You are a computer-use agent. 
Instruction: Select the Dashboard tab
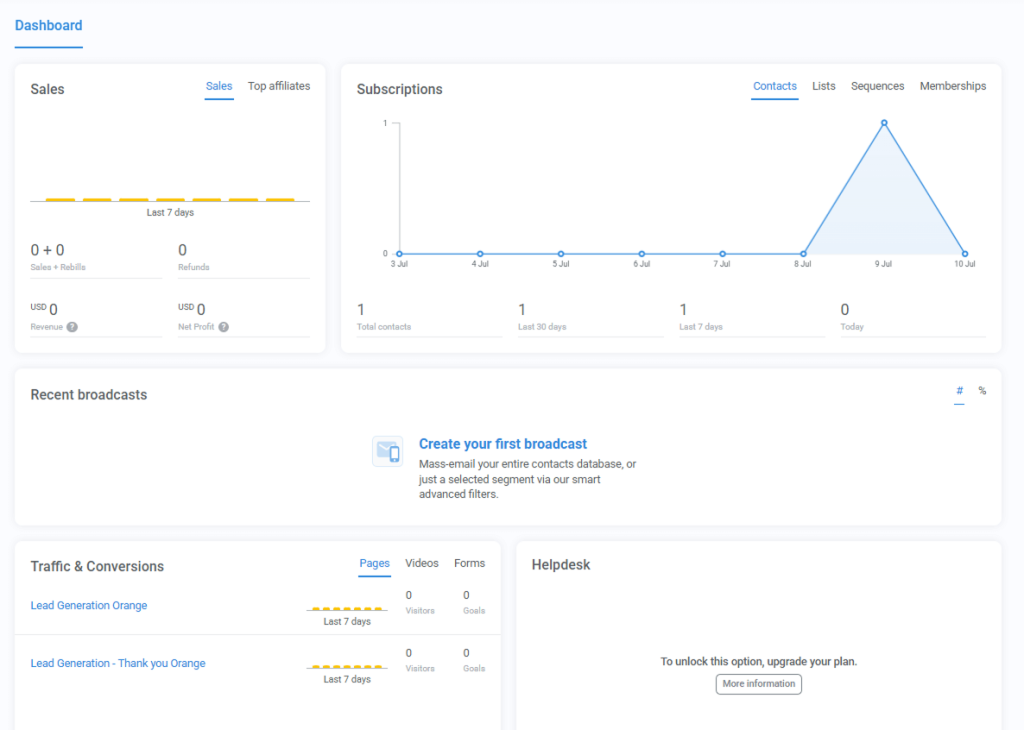(x=48, y=25)
